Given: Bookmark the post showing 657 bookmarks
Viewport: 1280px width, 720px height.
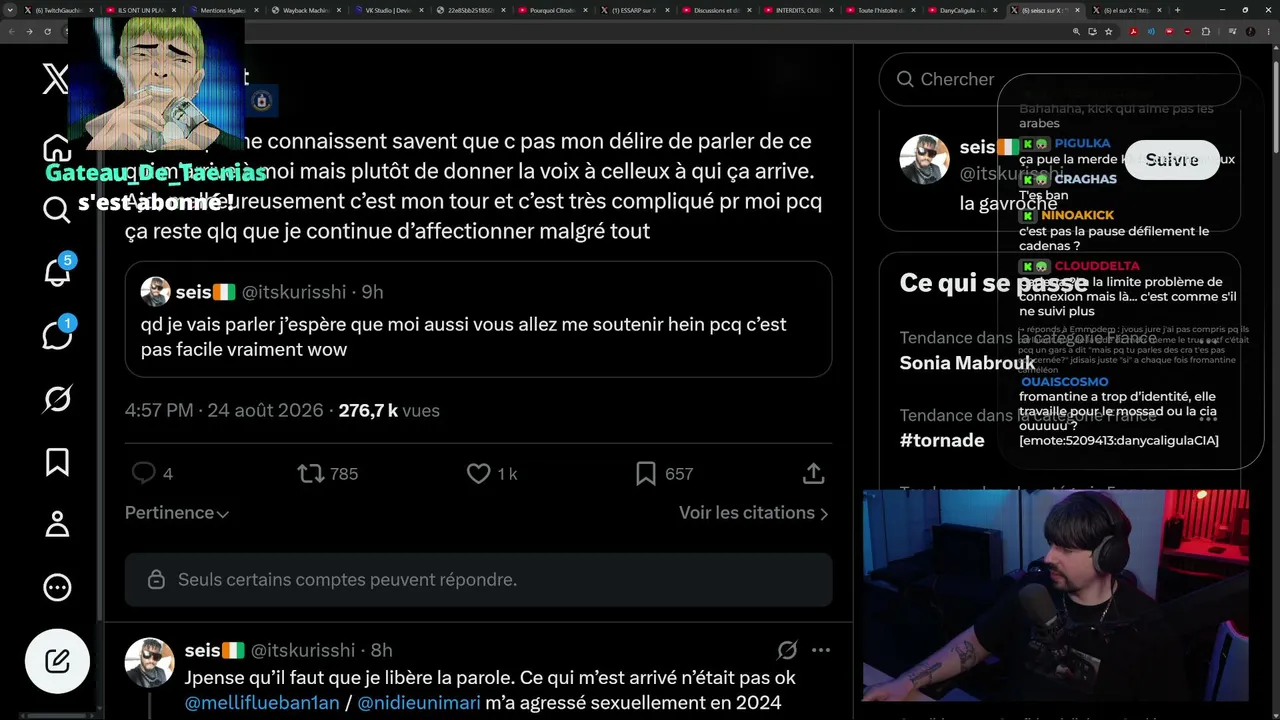Looking at the screenshot, I should 664,473.
